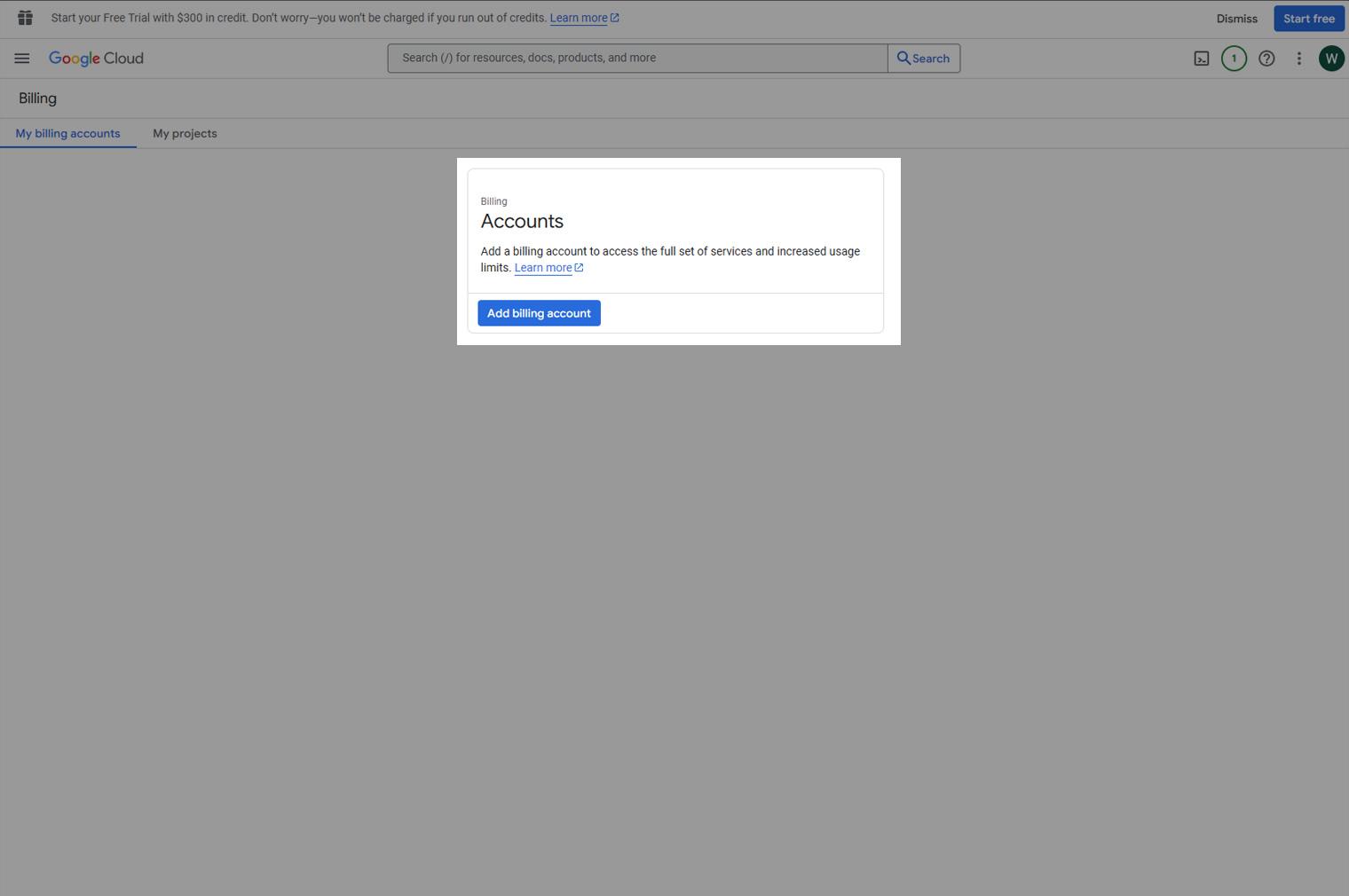Screen dimensions: 1349x896
Task: Open the three-dot settings and utilities menu
Action: click(1298, 59)
